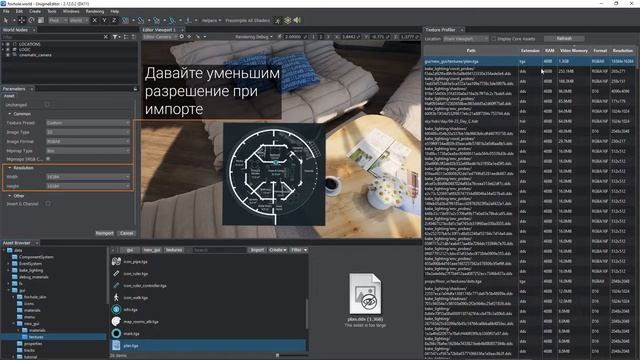The image size is (640, 360).
Task: Activate the Scale manipulator tool
Action: point(41,20)
